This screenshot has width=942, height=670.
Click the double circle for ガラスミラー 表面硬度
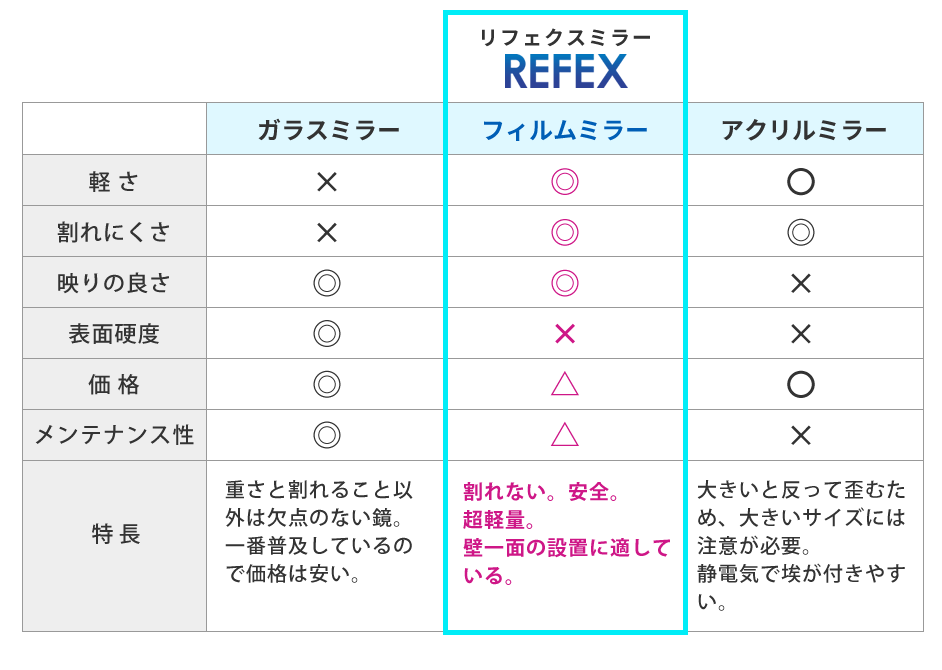click(x=327, y=334)
